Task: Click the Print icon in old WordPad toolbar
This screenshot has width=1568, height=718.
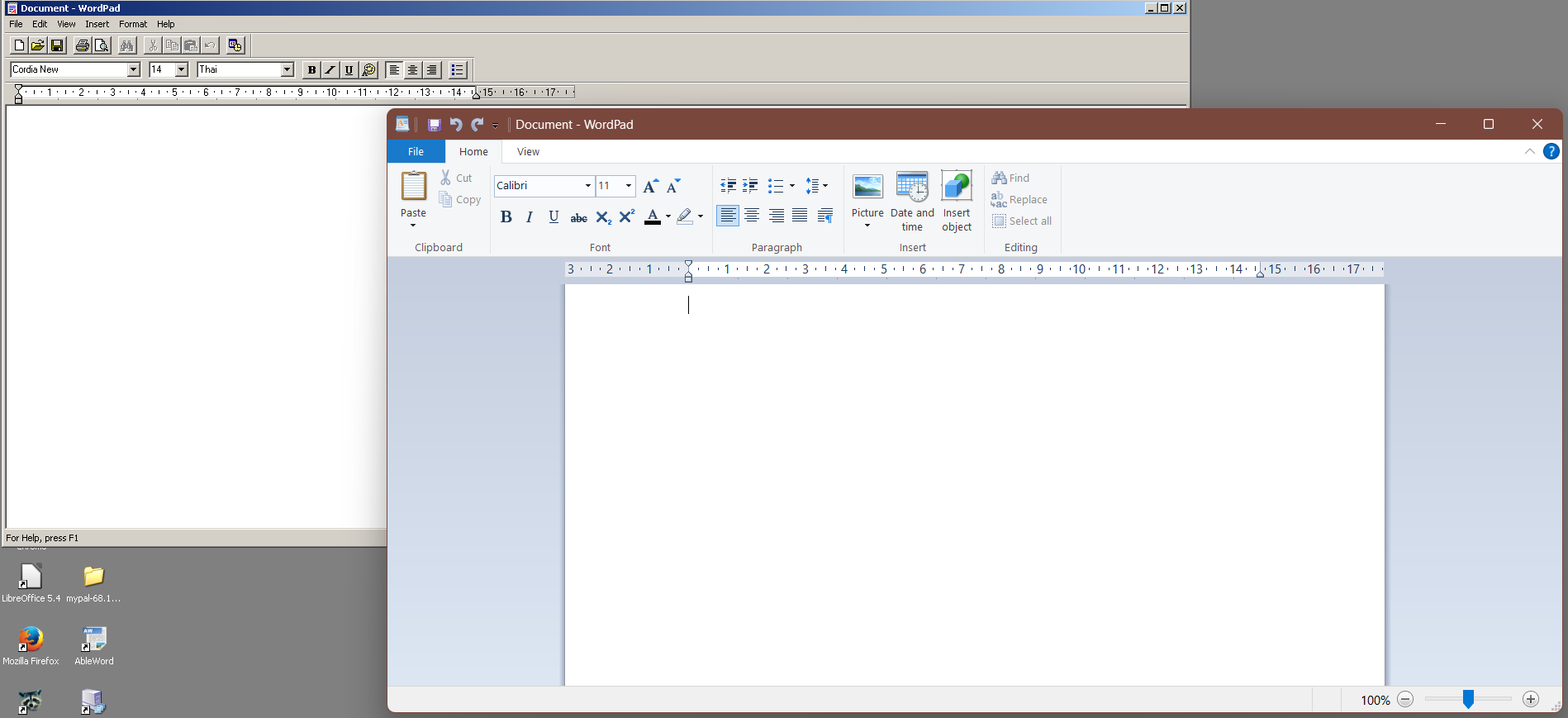Action: (82, 45)
